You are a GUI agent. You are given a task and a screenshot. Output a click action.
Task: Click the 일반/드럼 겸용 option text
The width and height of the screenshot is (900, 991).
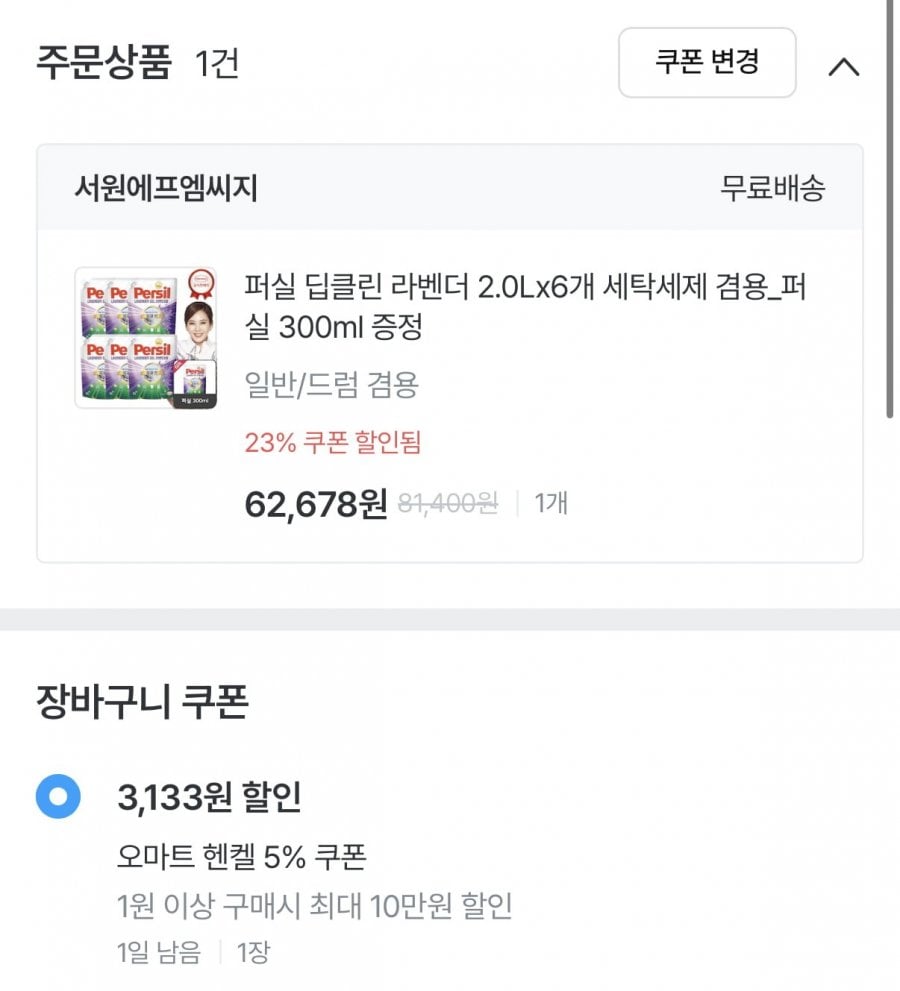point(332,384)
